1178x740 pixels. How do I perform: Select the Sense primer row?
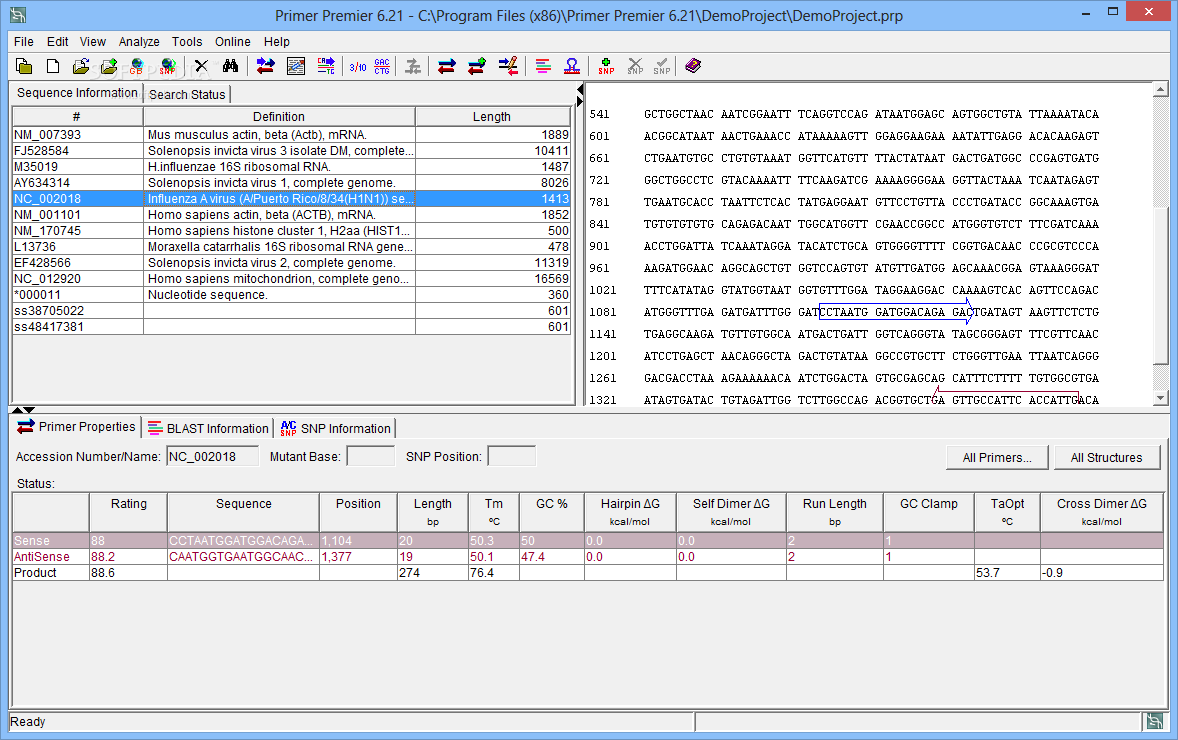tap(588, 540)
